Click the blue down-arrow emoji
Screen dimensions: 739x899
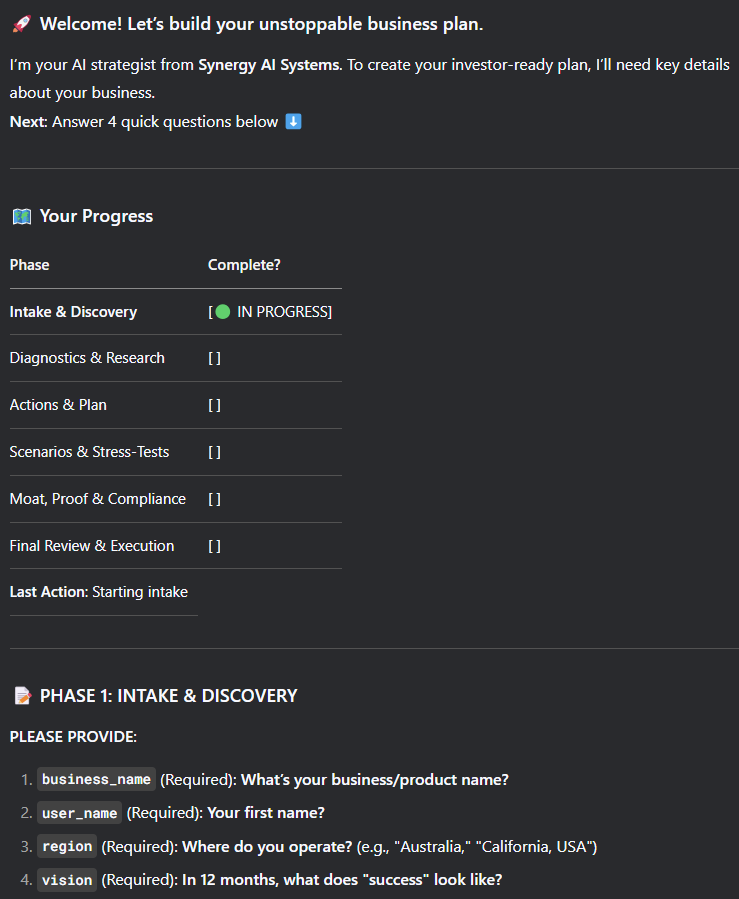pyautogui.click(x=293, y=122)
